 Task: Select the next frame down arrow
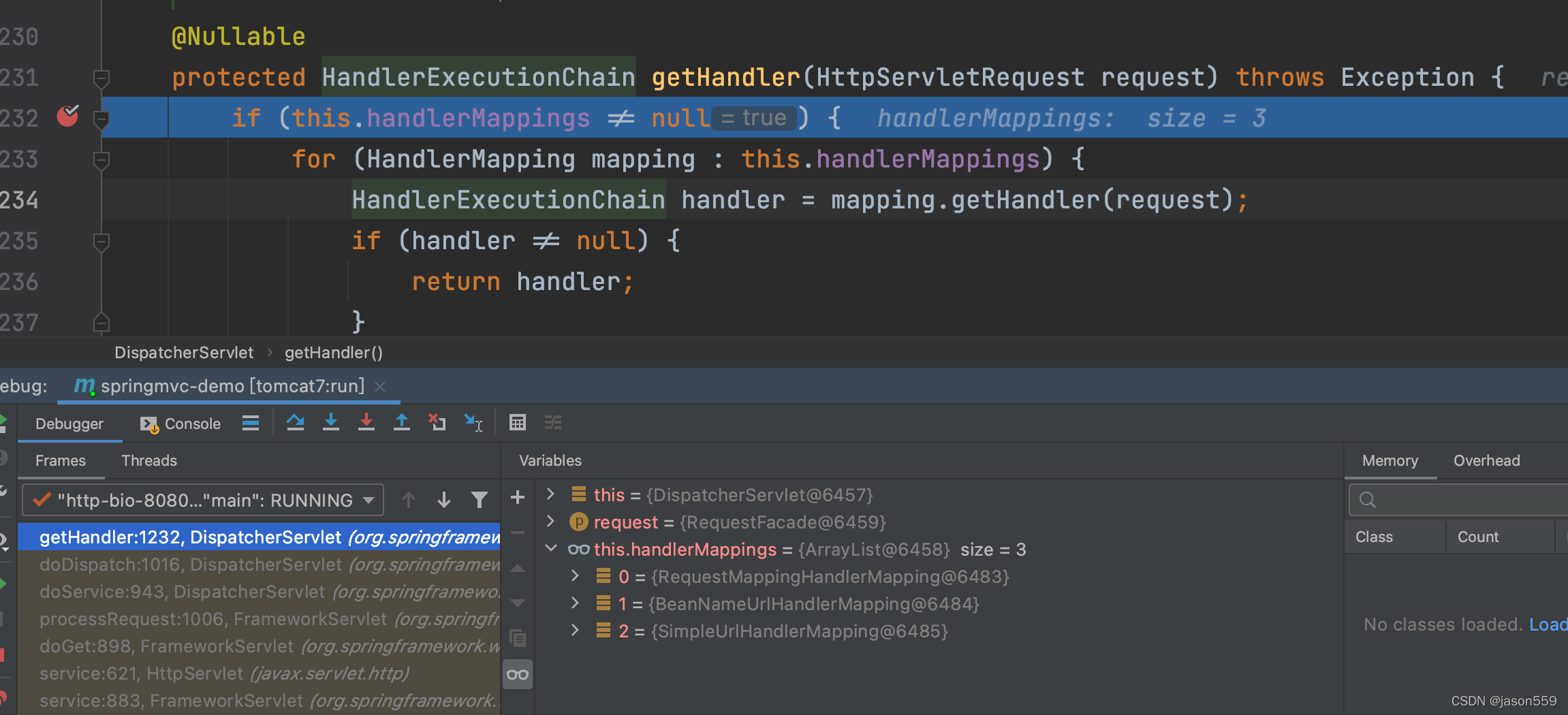[x=444, y=500]
